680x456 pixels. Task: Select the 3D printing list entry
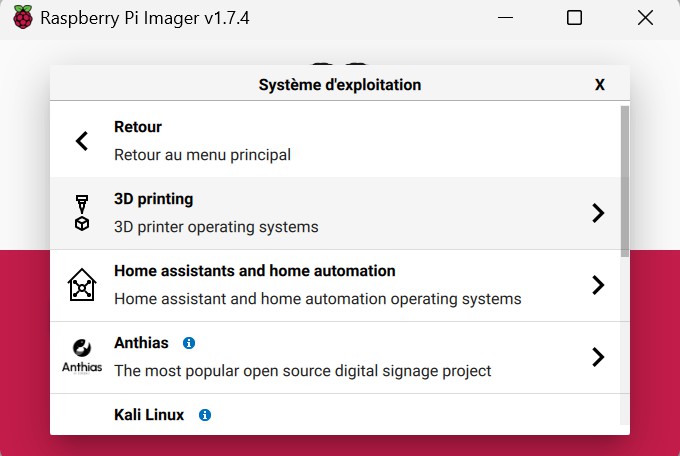(335, 213)
